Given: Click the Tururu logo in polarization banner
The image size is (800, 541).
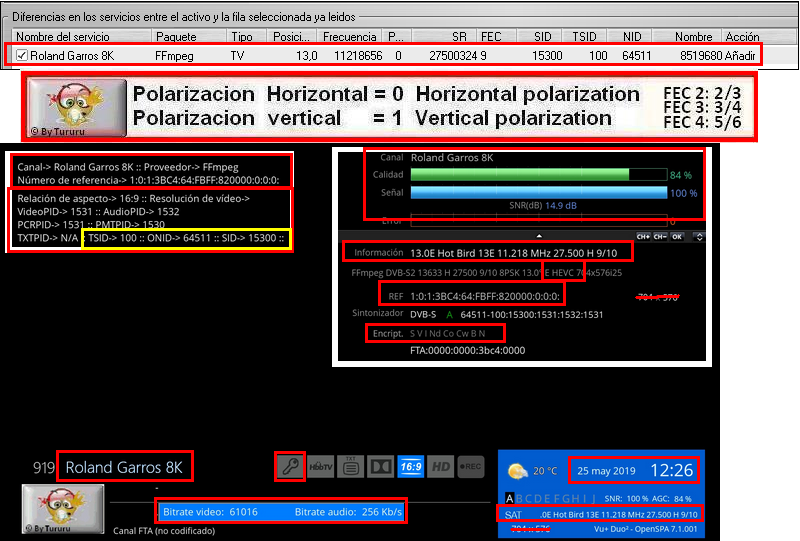Looking at the screenshot, I should click(x=77, y=108).
